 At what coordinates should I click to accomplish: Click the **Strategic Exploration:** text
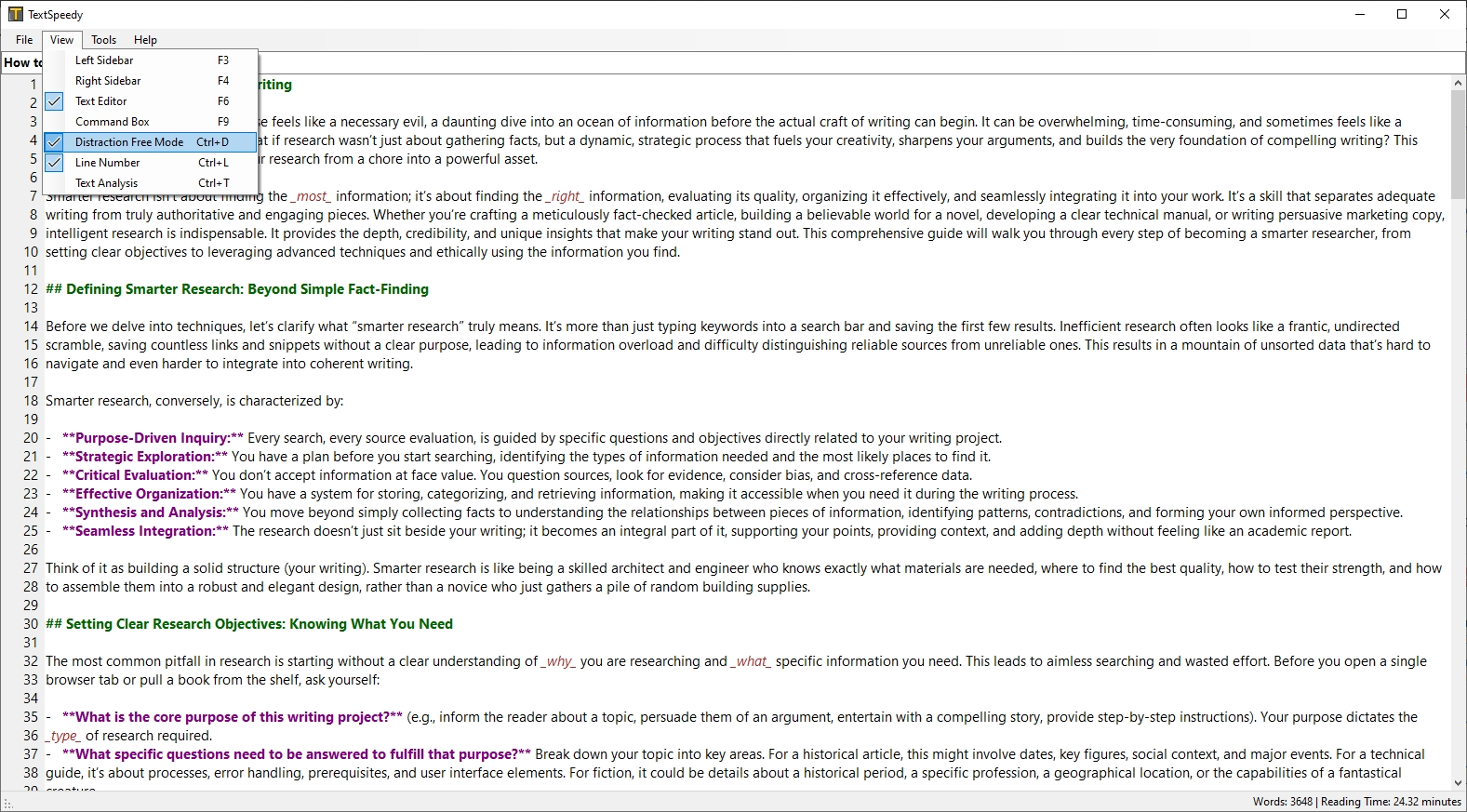click(144, 457)
